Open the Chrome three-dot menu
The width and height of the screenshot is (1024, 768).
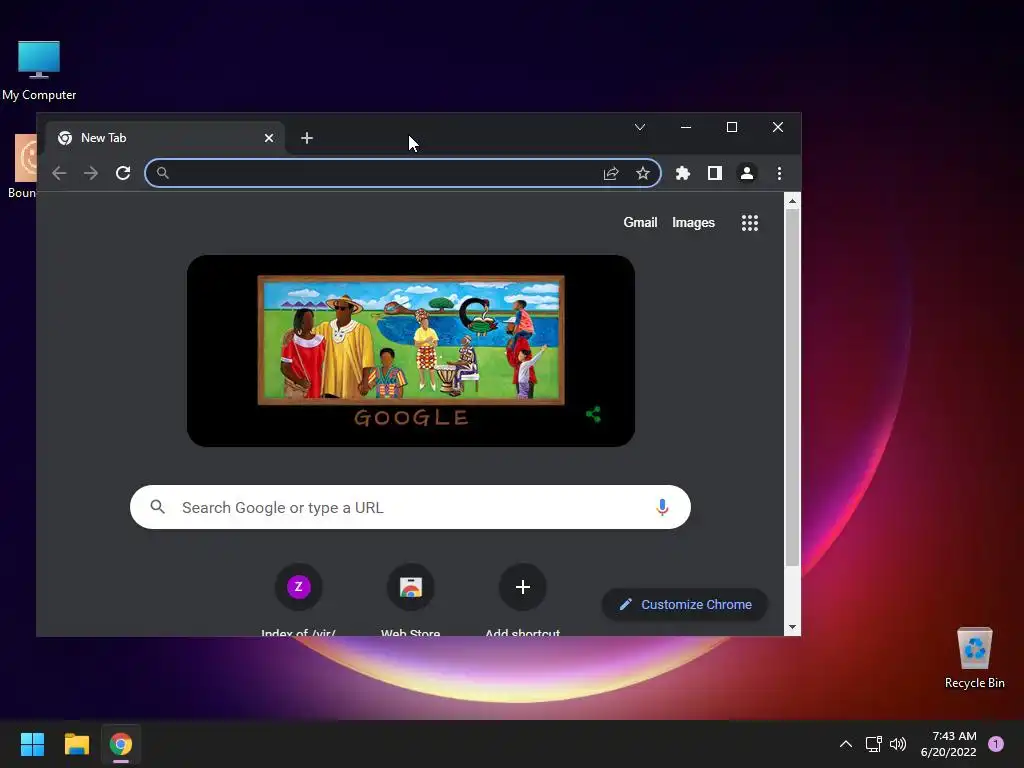(x=779, y=173)
